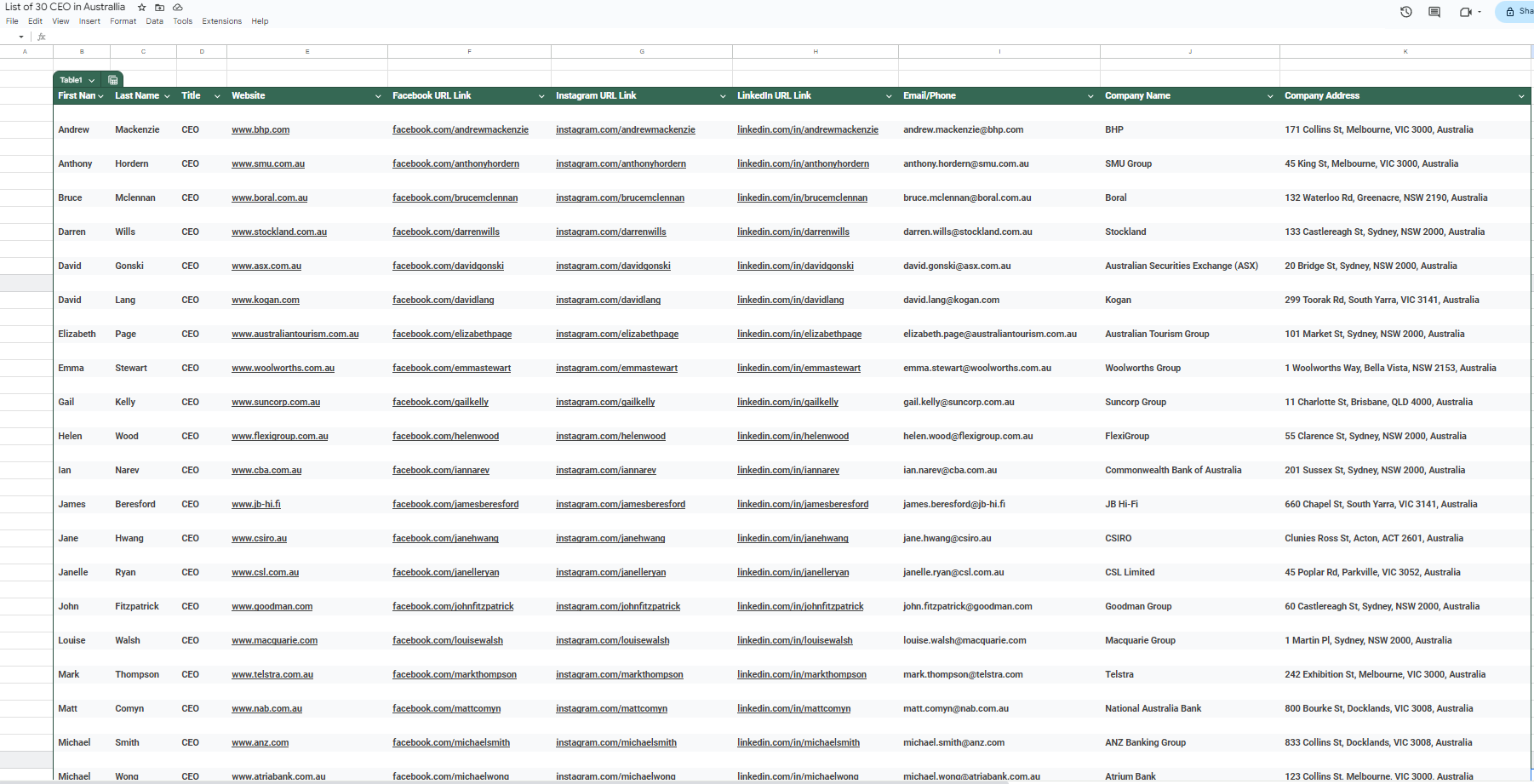Open the View menu
The width and height of the screenshot is (1534, 784).
coord(60,21)
